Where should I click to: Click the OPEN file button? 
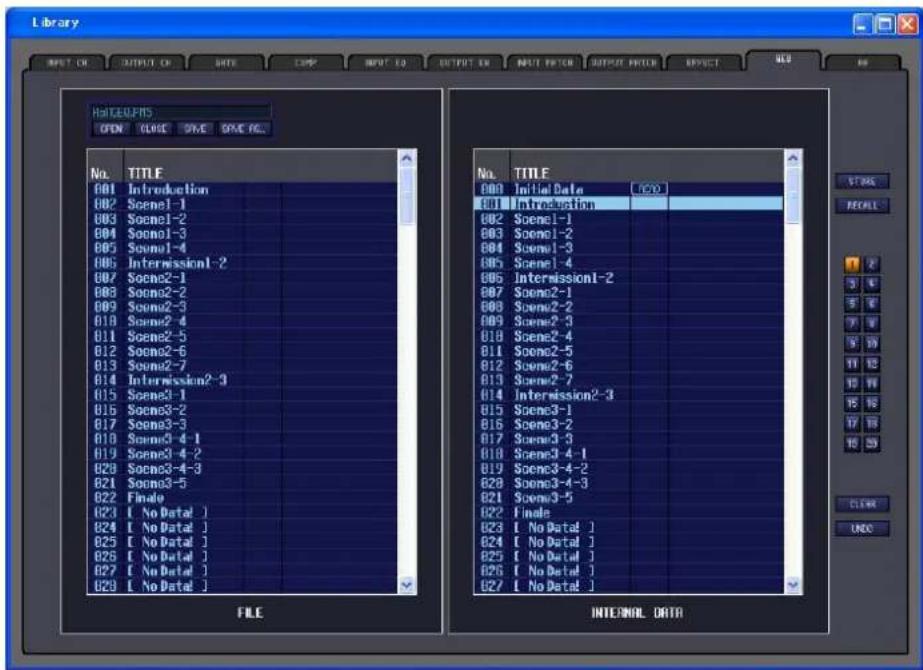pyautogui.click(x=111, y=128)
